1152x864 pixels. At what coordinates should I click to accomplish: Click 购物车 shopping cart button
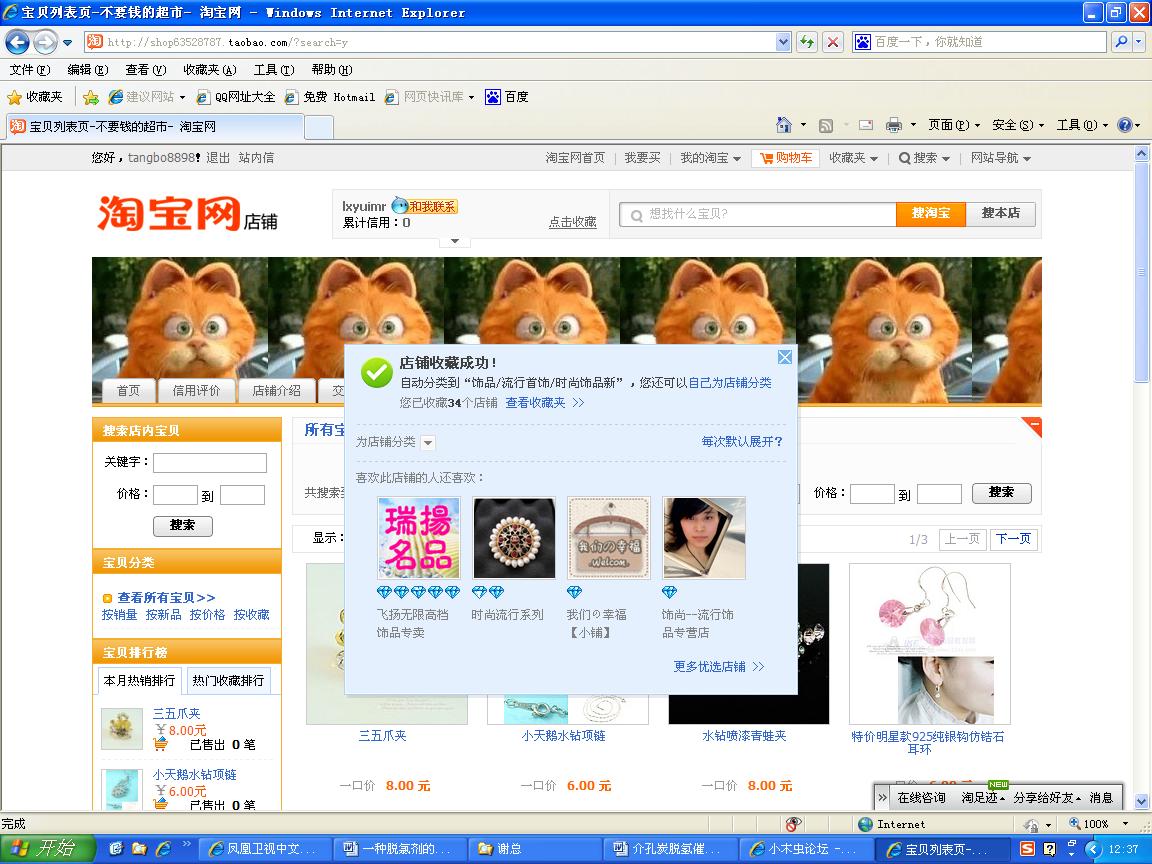tap(785, 158)
